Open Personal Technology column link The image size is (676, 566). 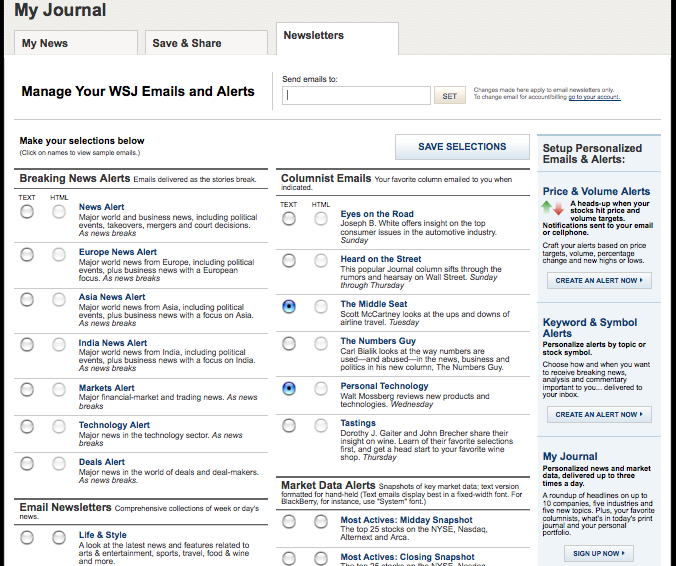coord(384,386)
